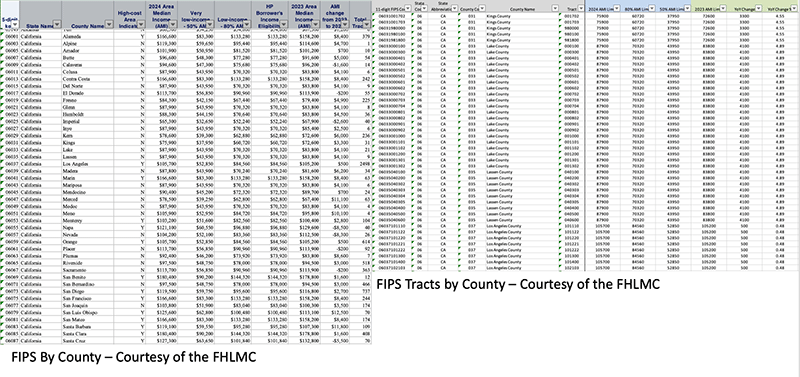Open the Tract column filter dropdown

click(581, 8)
